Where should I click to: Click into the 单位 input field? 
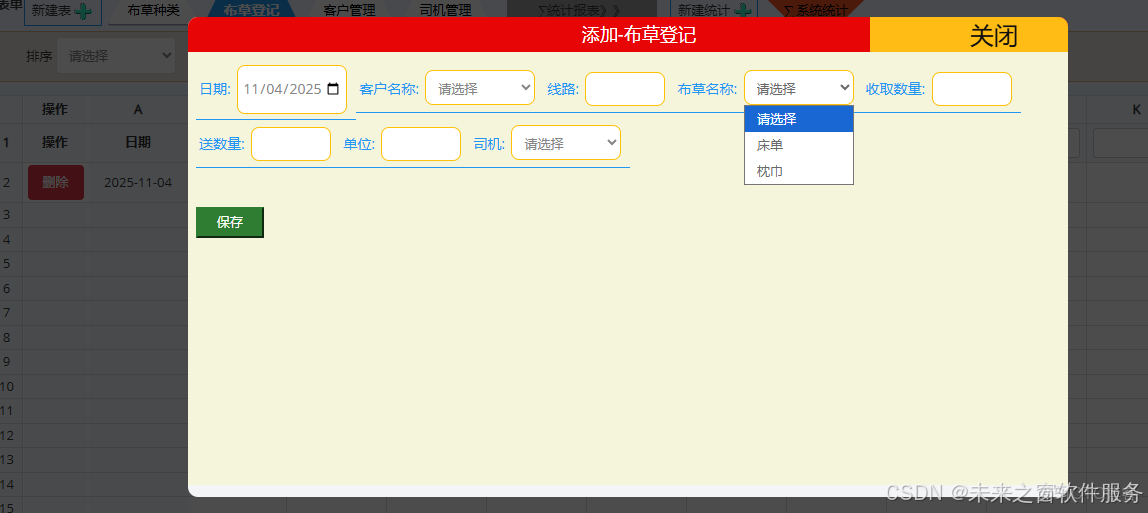[421, 143]
